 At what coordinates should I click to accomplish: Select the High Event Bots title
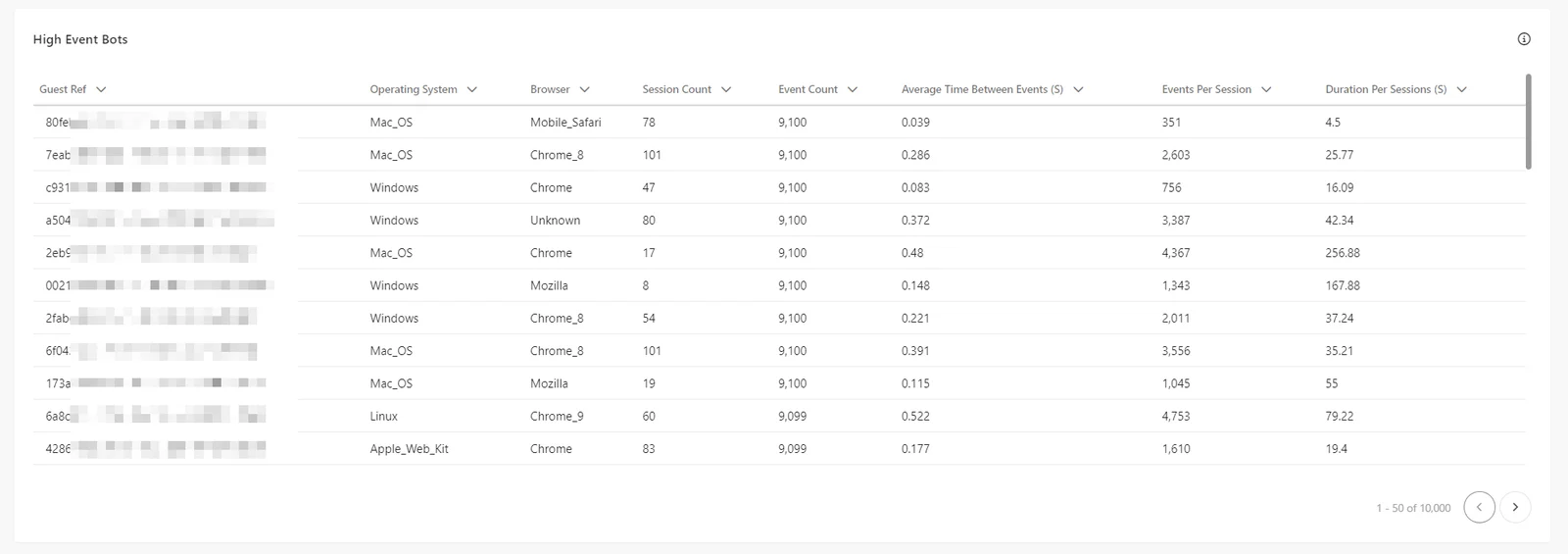[80, 39]
